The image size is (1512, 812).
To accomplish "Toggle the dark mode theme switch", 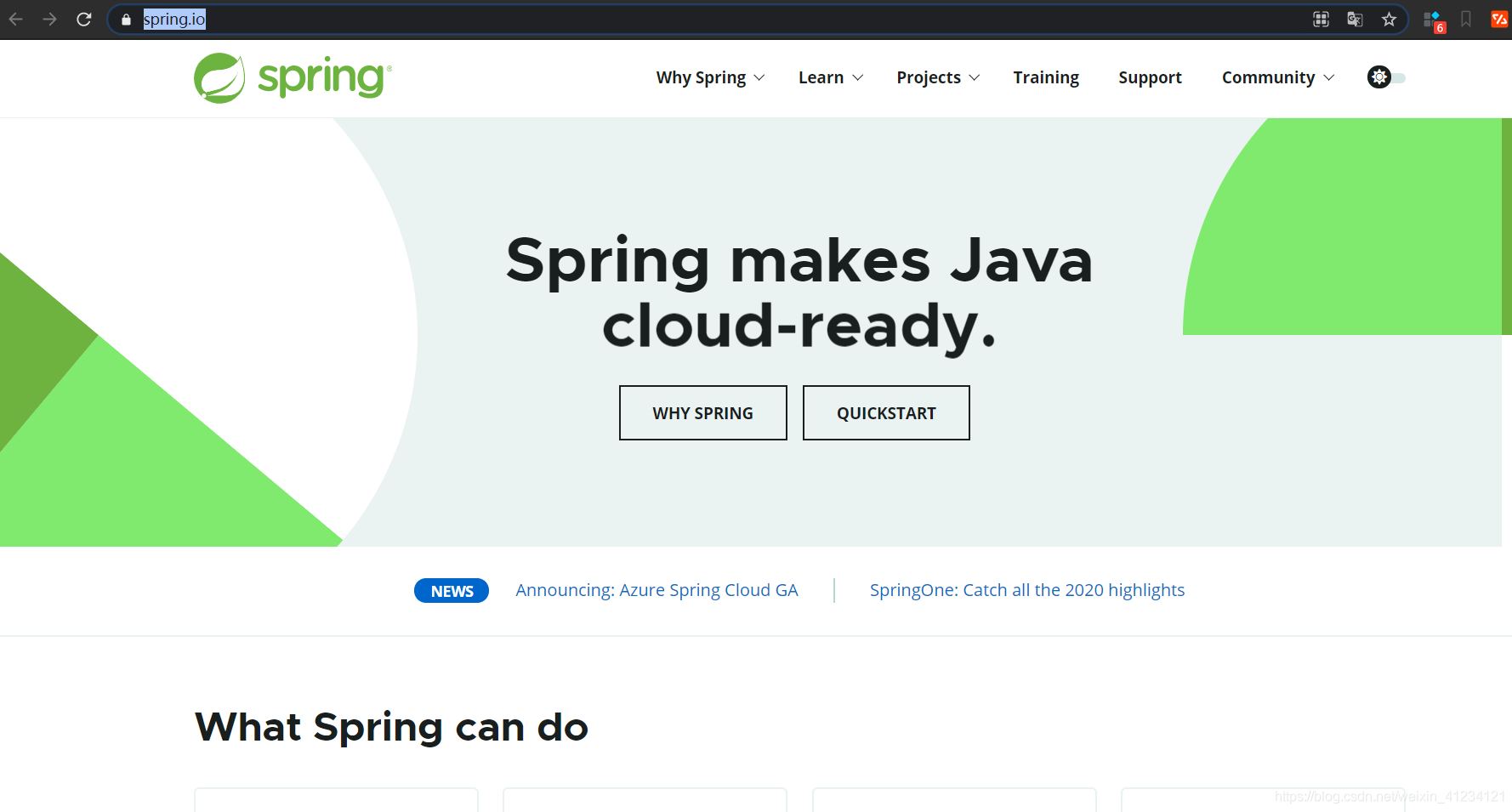I will [1386, 77].
